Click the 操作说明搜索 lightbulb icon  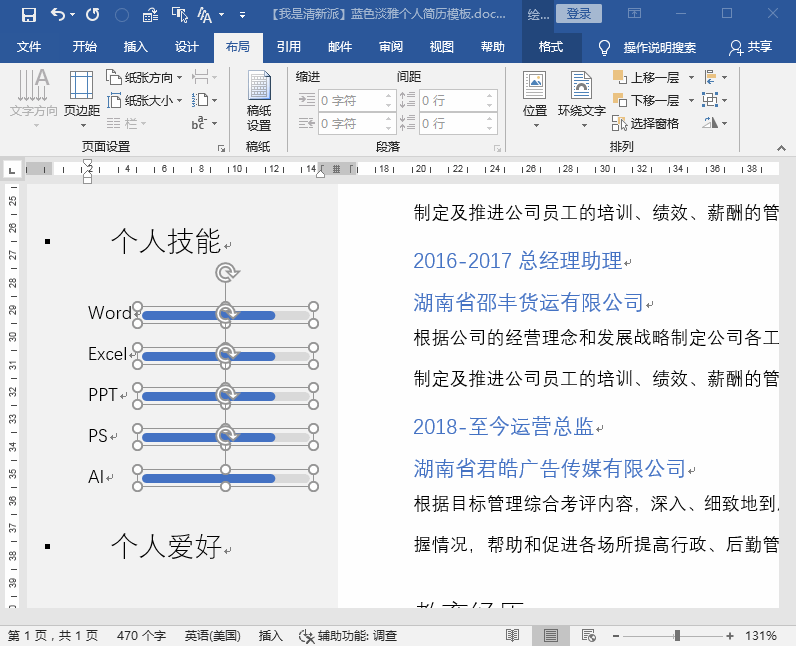(x=604, y=48)
